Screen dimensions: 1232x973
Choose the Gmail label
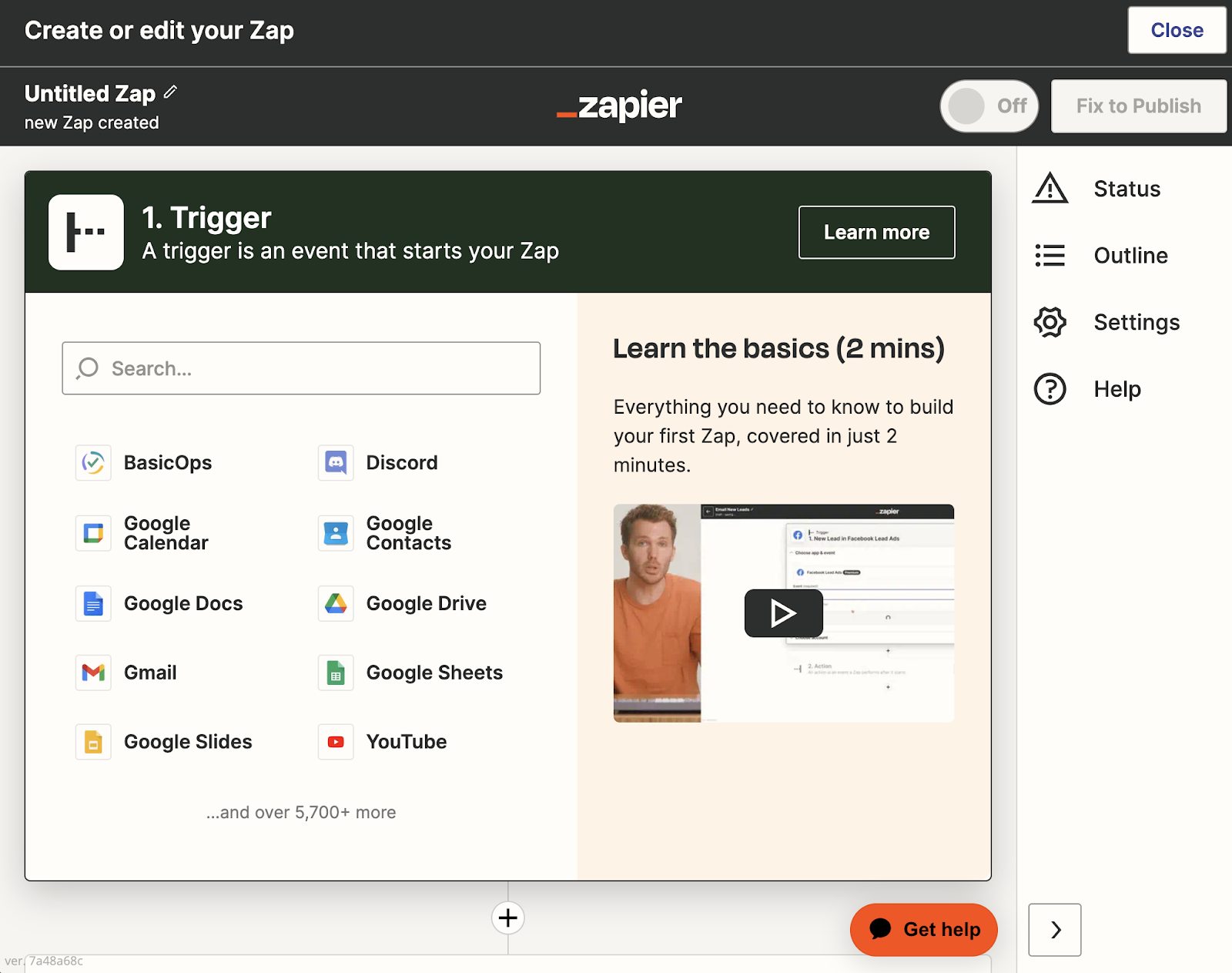click(150, 673)
